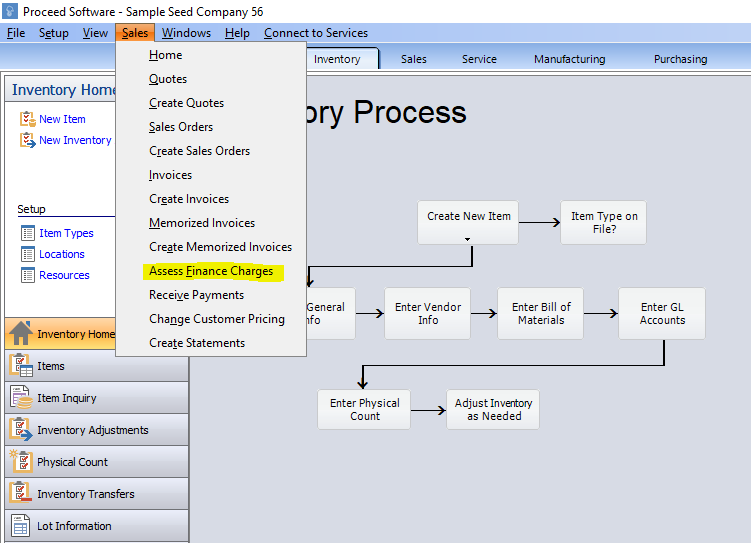Select Change Customer Pricing menu entry
This screenshot has width=751, height=543.
tap(211, 319)
